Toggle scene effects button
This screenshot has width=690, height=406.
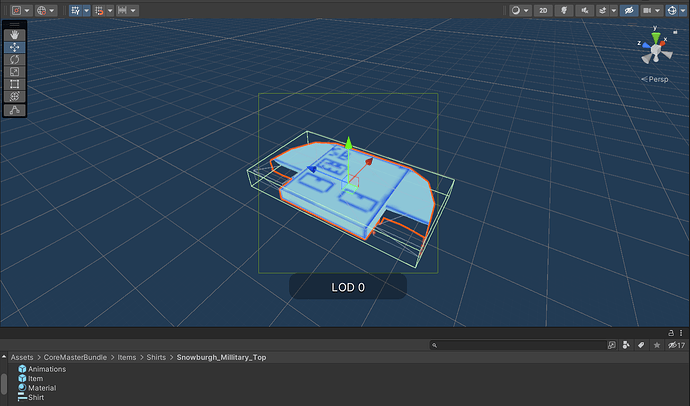click(603, 11)
